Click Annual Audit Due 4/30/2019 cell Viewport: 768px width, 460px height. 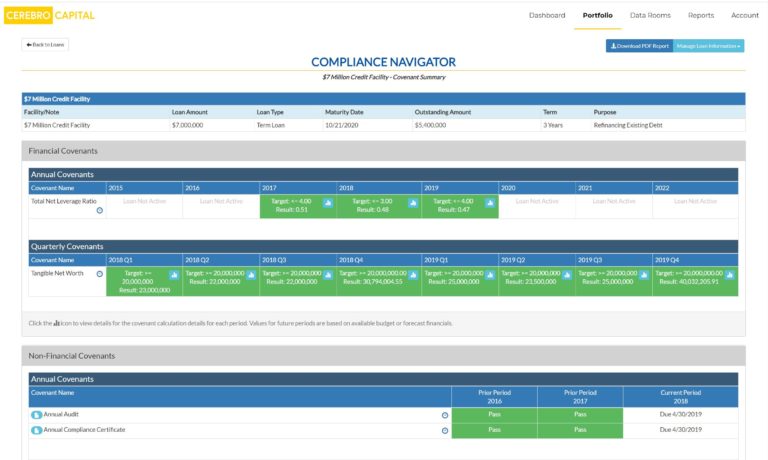pyautogui.click(x=680, y=414)
